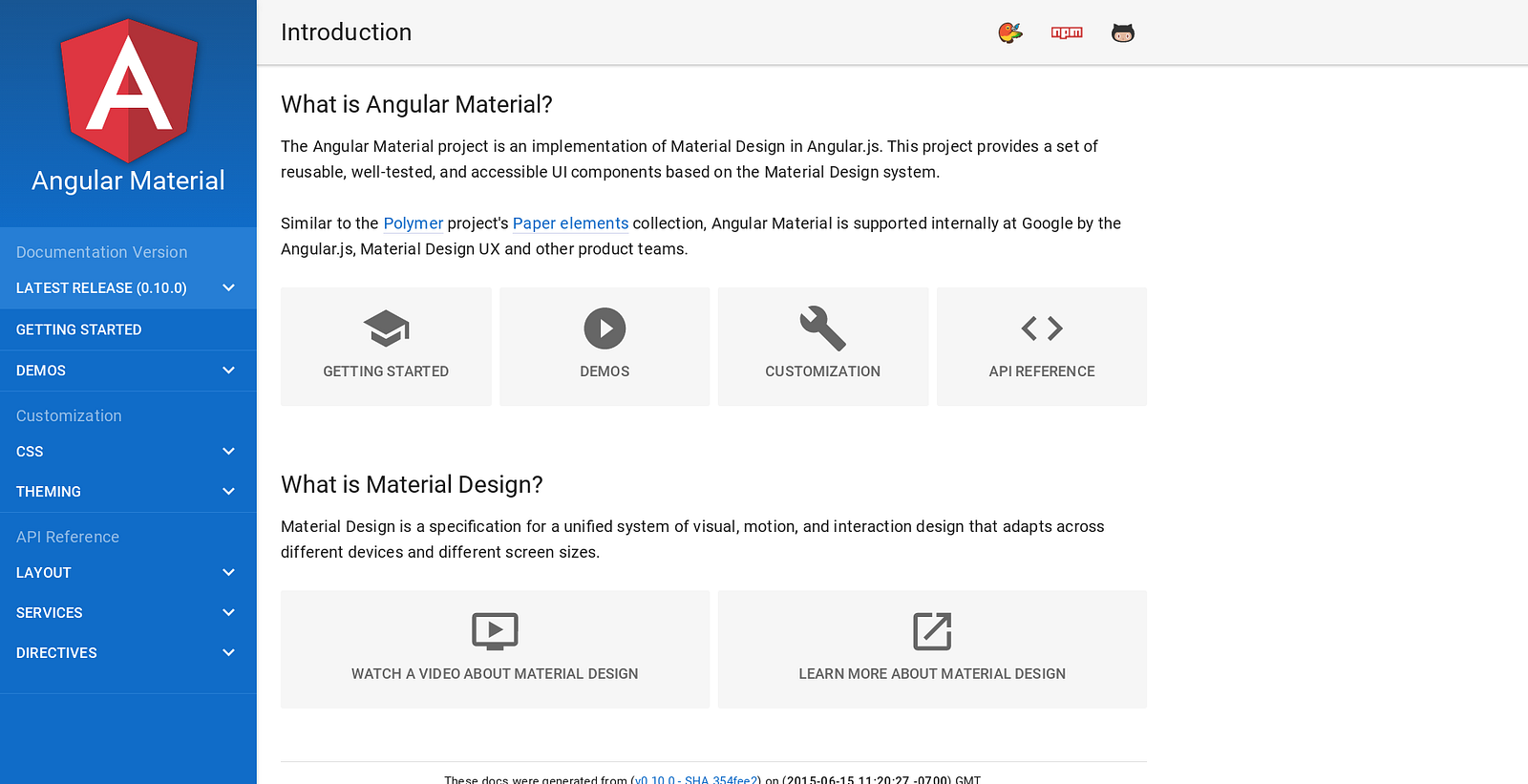
Task: Click the 'What is Angular Material?' heading
Action: point(416,104)
